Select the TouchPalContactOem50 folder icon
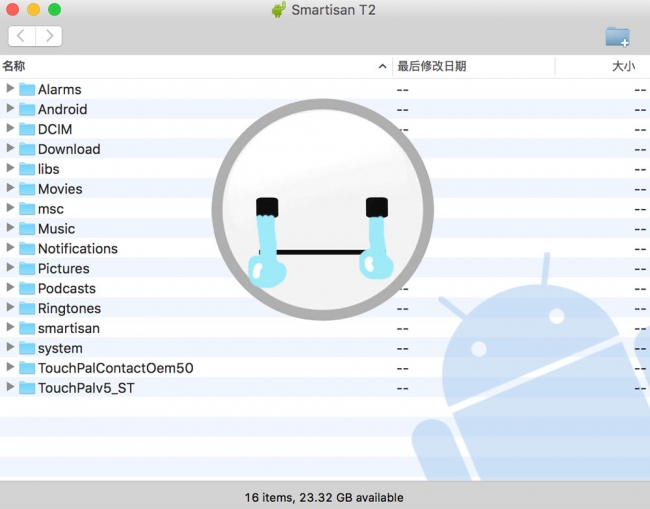 27,368
